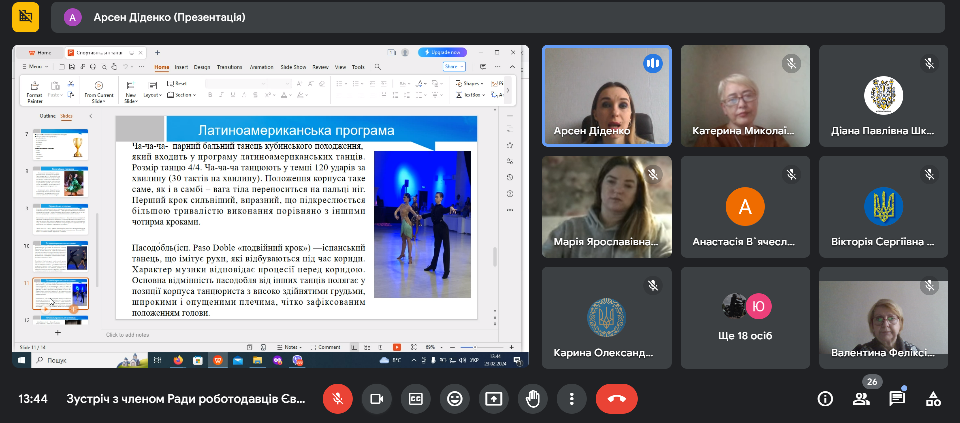The height and width of the screenshot is (423, 960).
Task: Unmute the microphone in the call bar
Action: click(x=337, y=398)
